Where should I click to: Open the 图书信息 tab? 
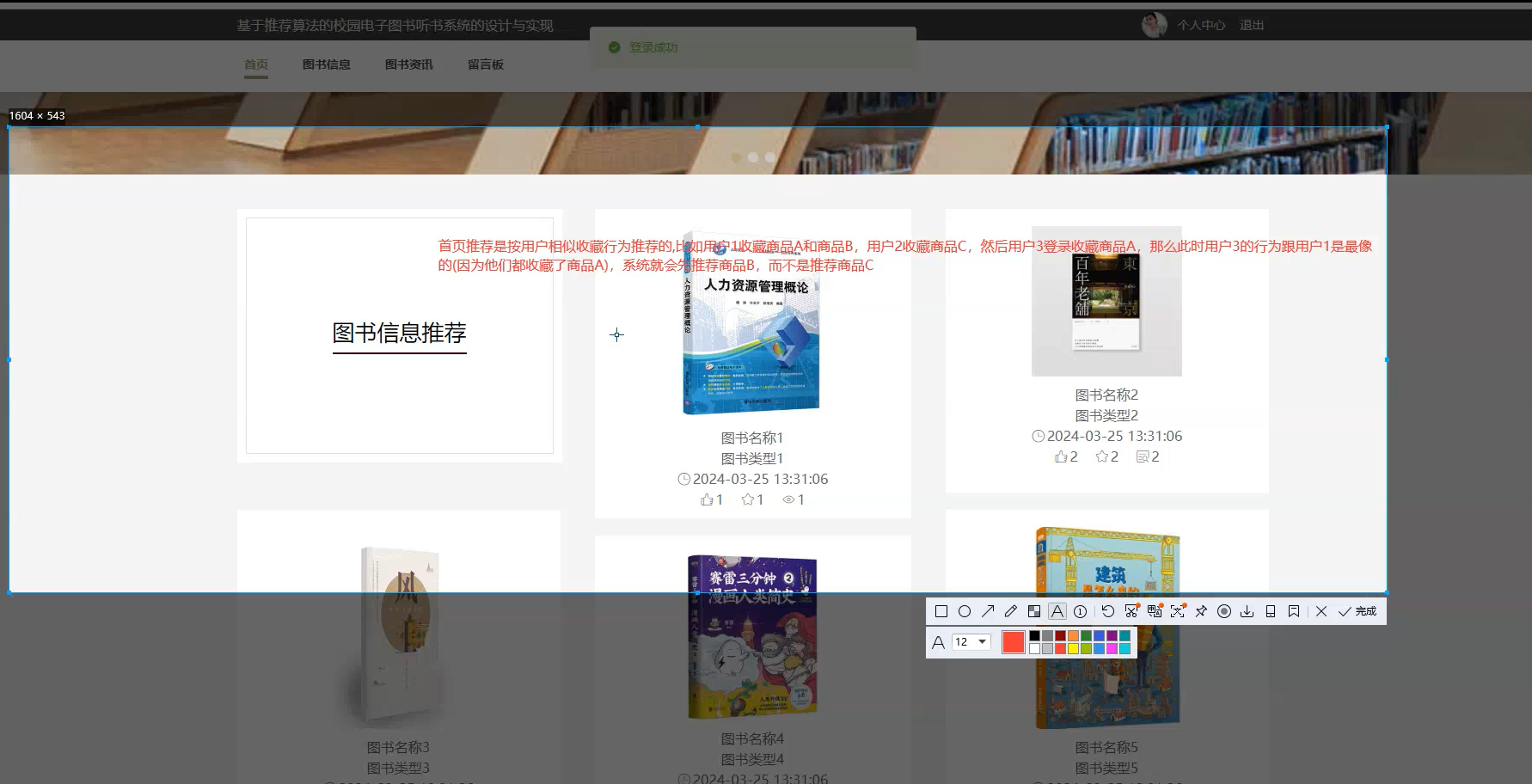(x=327, y=64)
